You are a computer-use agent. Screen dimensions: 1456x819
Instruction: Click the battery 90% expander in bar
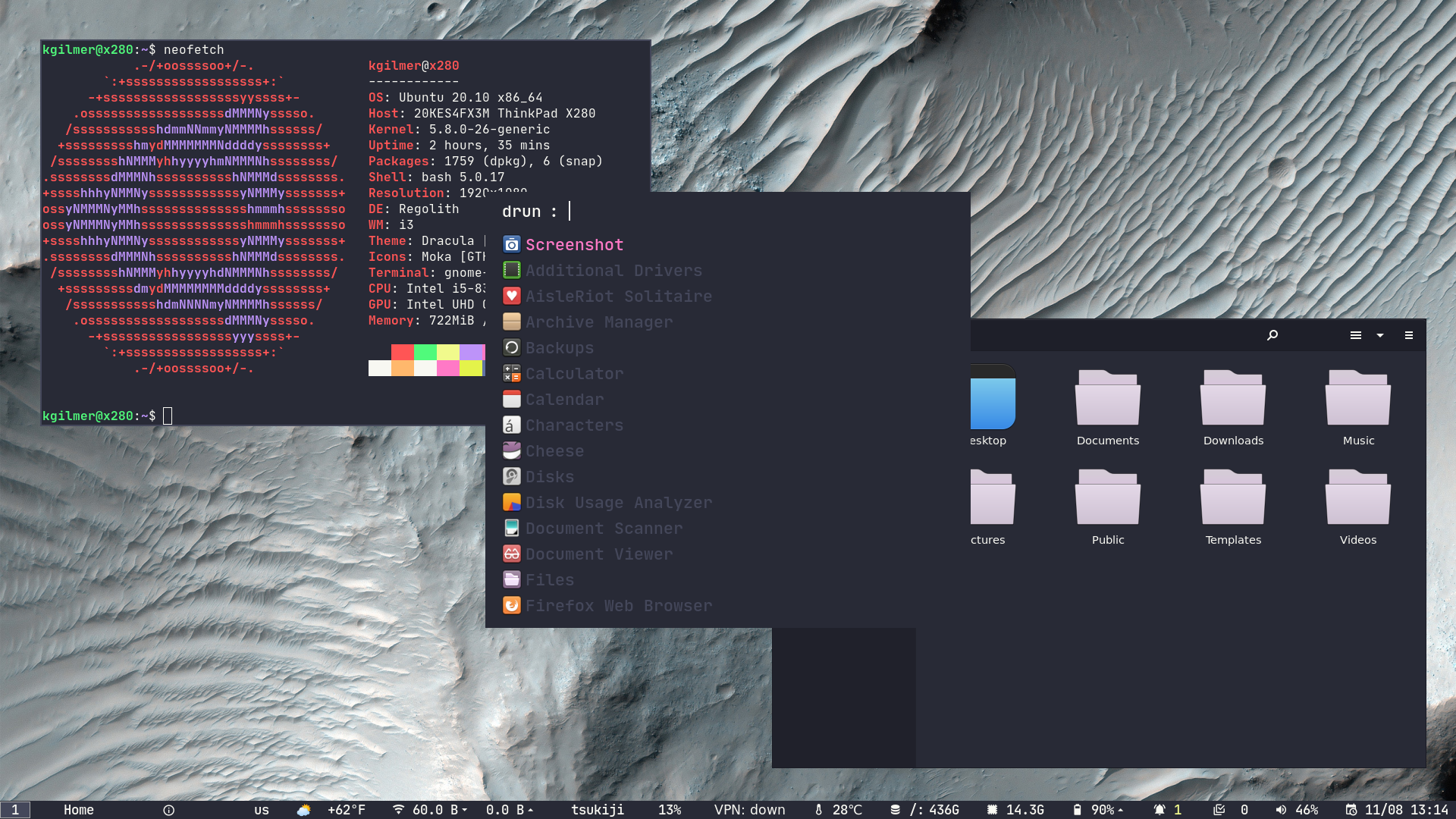(1120, 810)
